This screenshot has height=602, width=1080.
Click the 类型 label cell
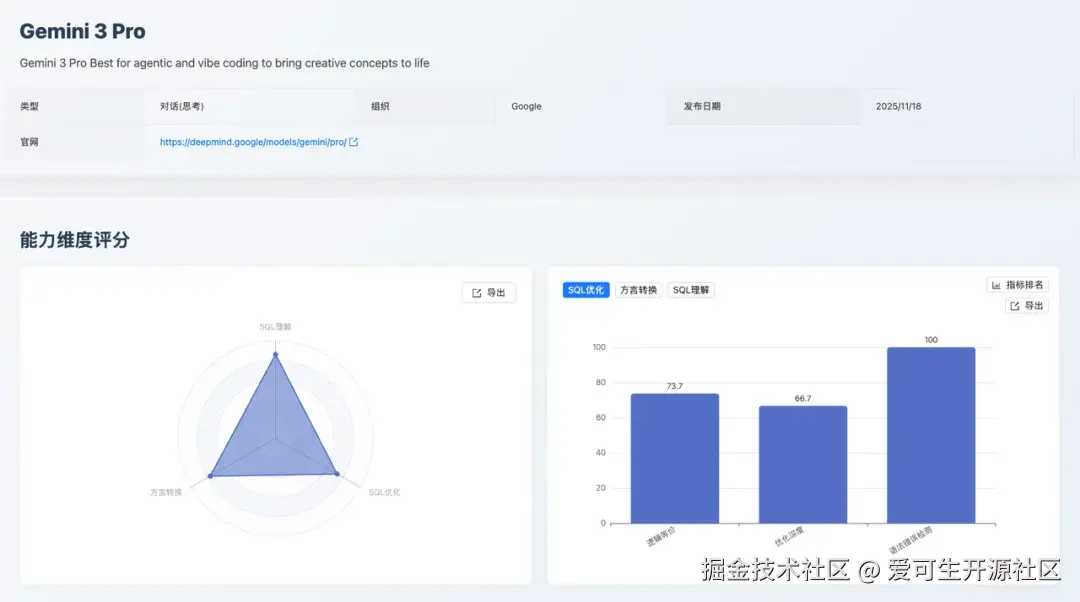coord(74,106)
